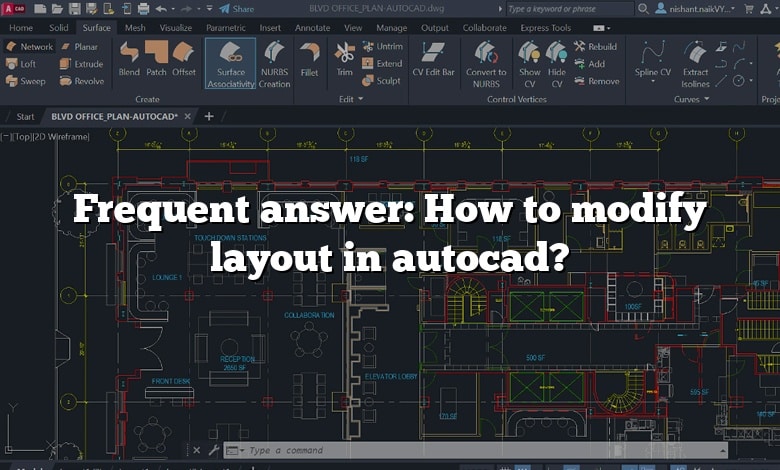Open the nishant.naikVY account menu
This screenshot has width=780, height=470.
coord(694,8)
